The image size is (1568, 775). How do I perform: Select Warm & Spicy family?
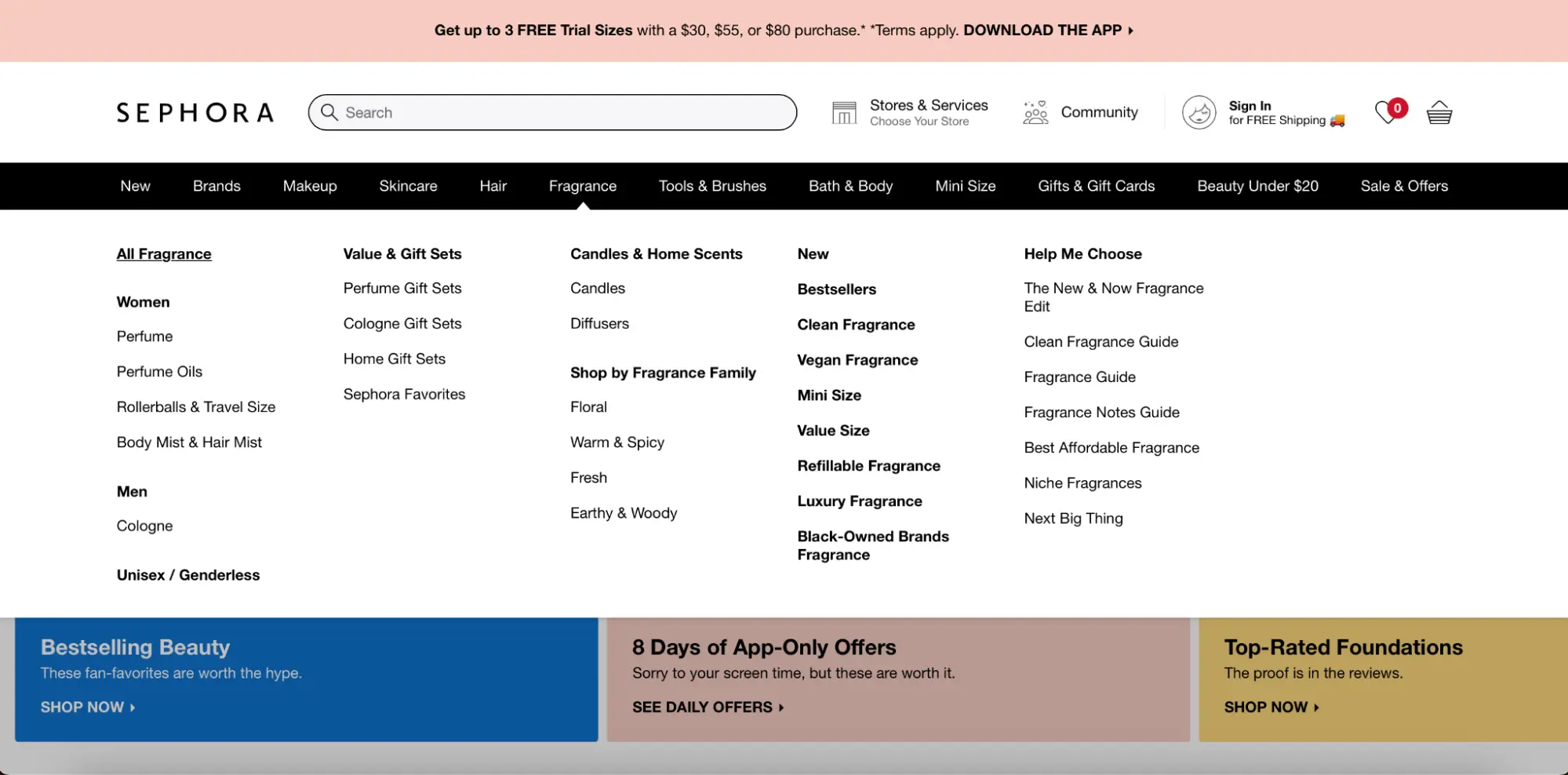click(617, 442)
